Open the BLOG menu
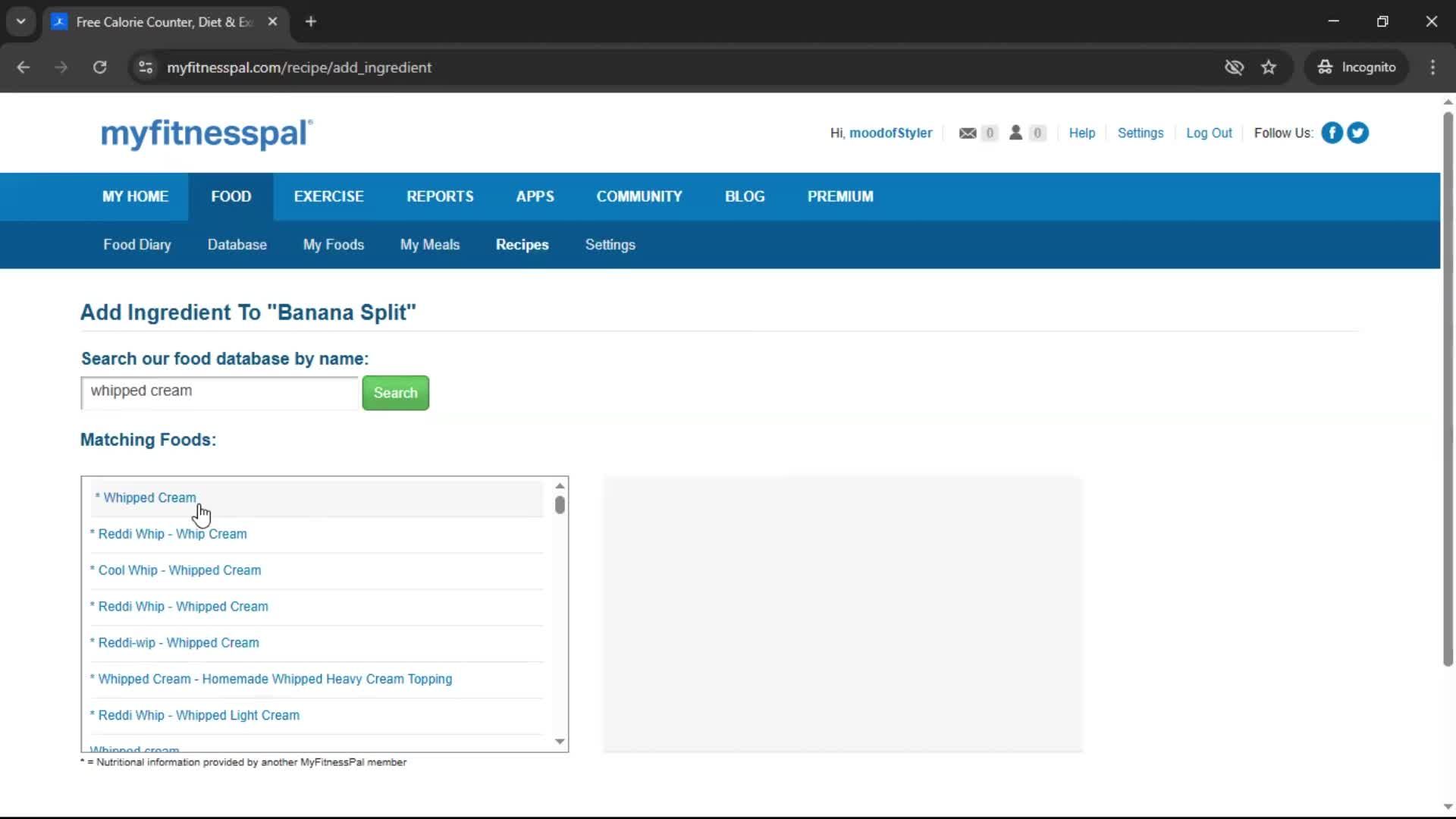 (745, 196)
